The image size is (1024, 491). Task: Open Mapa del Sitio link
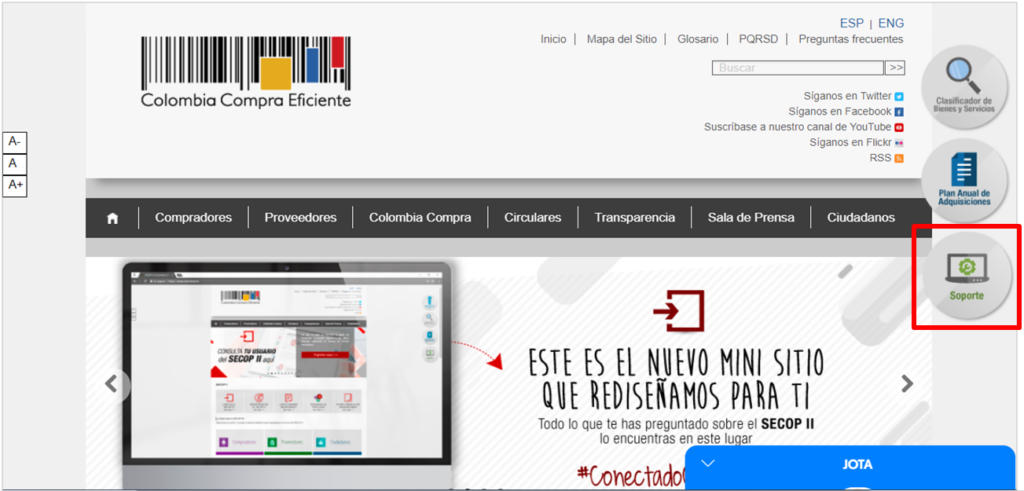(622, 39)
